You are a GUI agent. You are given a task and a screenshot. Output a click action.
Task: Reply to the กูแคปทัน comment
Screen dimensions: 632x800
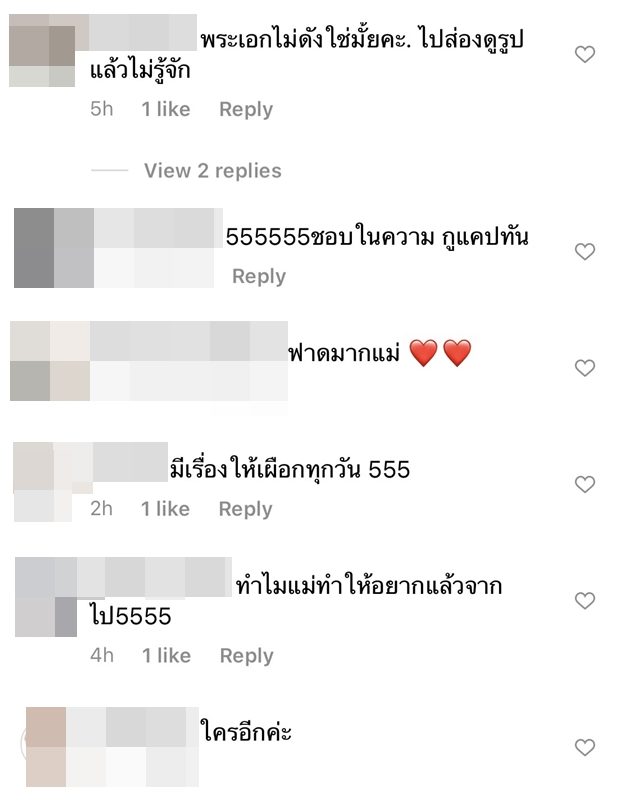259,276
